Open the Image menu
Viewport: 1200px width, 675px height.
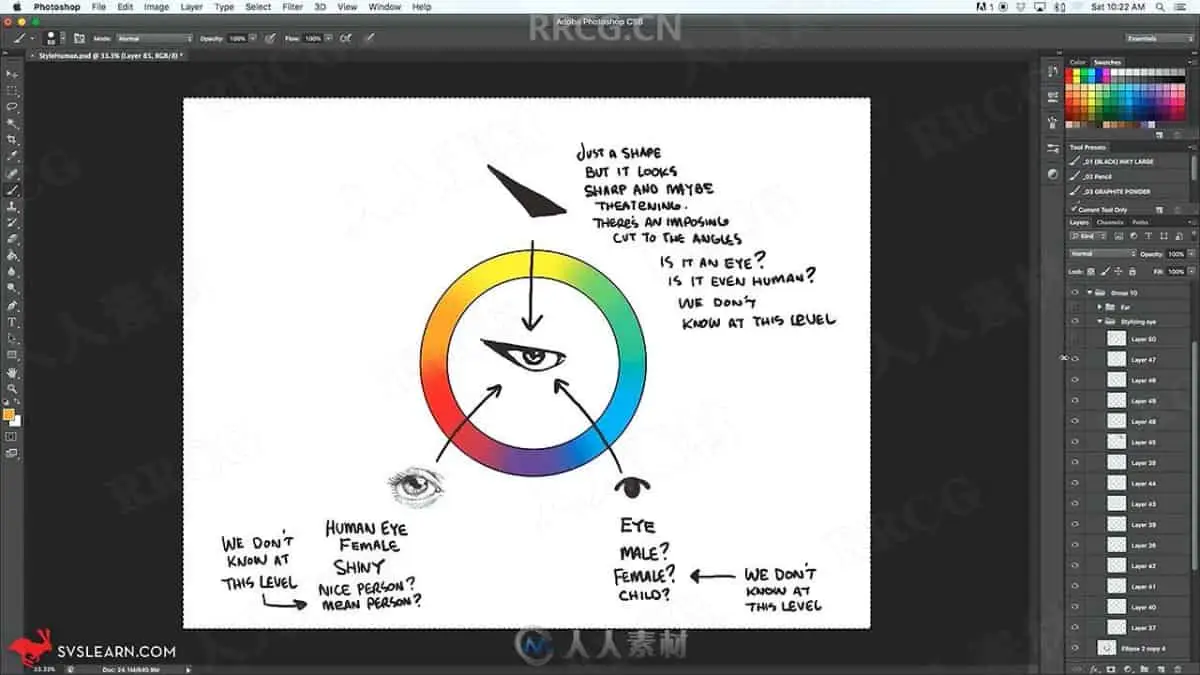click(x=156, y=7)
